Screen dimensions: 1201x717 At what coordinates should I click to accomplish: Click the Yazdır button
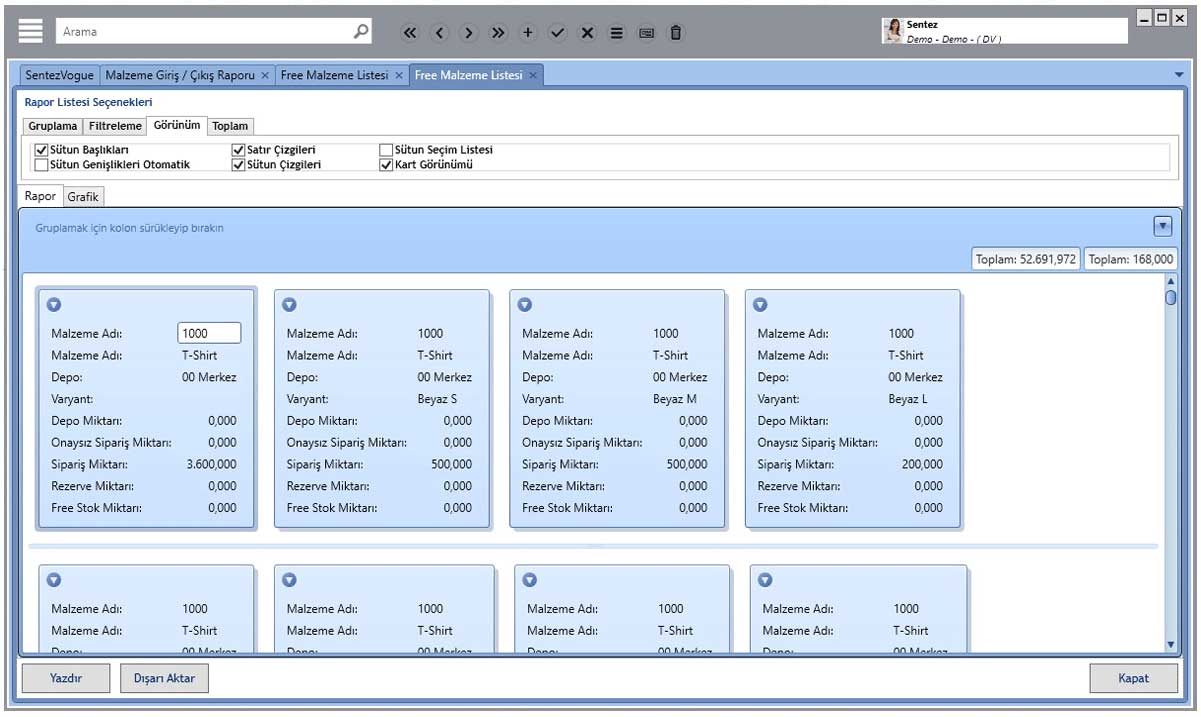[x=66, y=678]
